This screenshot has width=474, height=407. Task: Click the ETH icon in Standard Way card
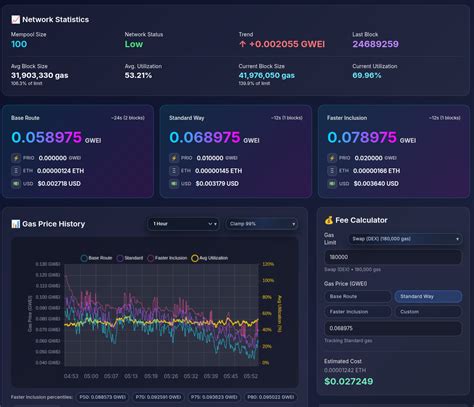tap(174, 171)
